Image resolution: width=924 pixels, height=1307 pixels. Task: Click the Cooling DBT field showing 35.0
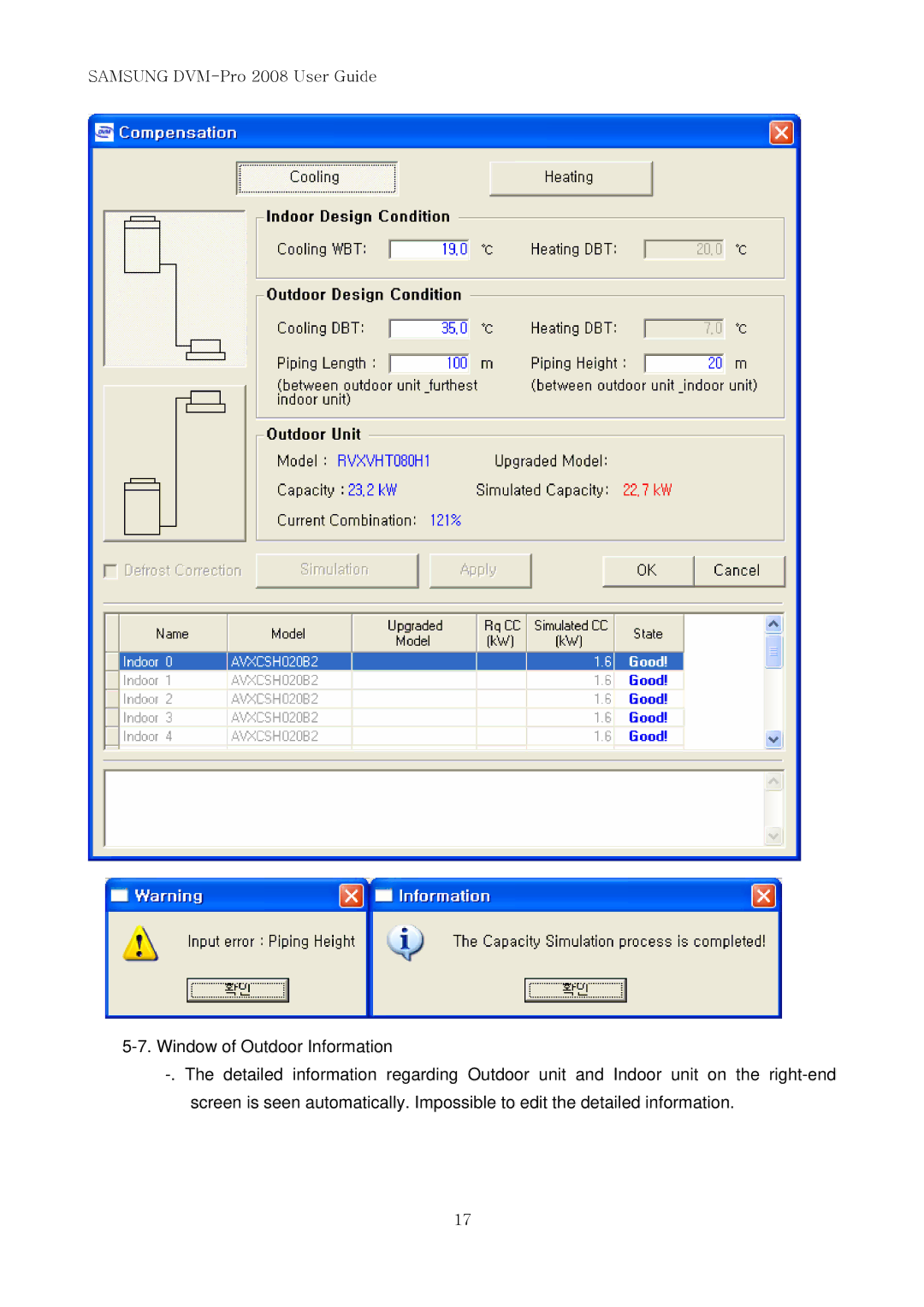pyautogui.click(x=429, y=328)
